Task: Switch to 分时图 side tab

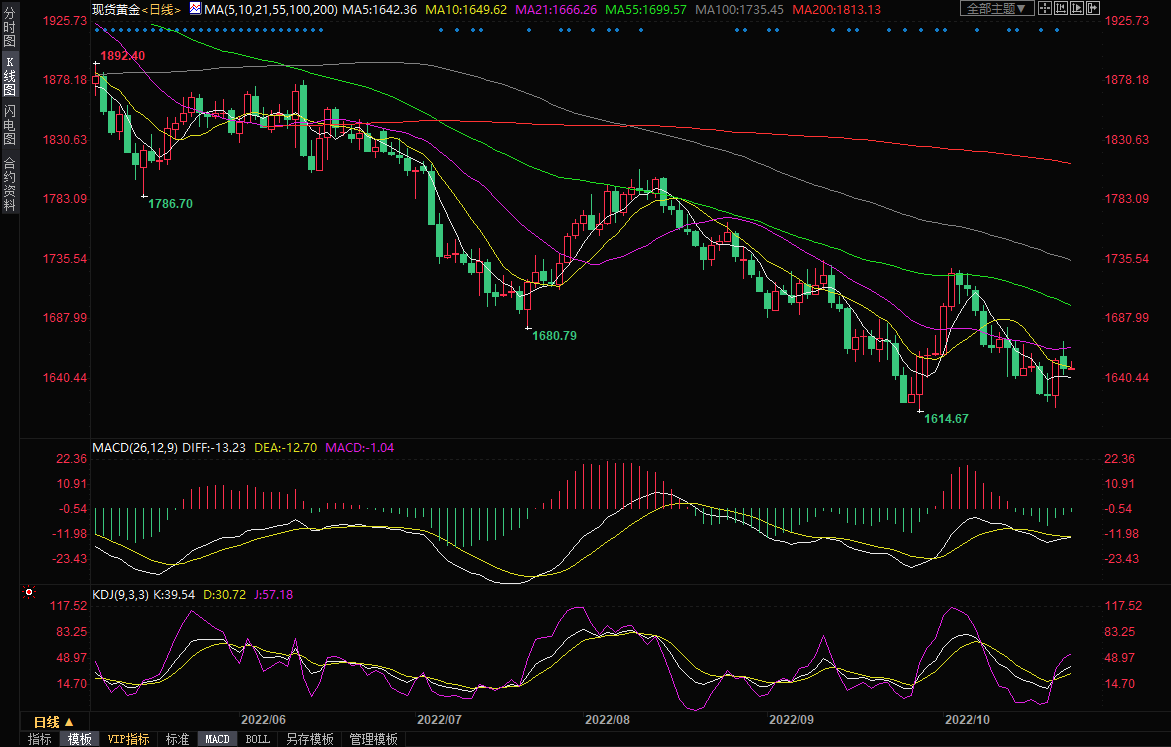Action: pos(9,34)
